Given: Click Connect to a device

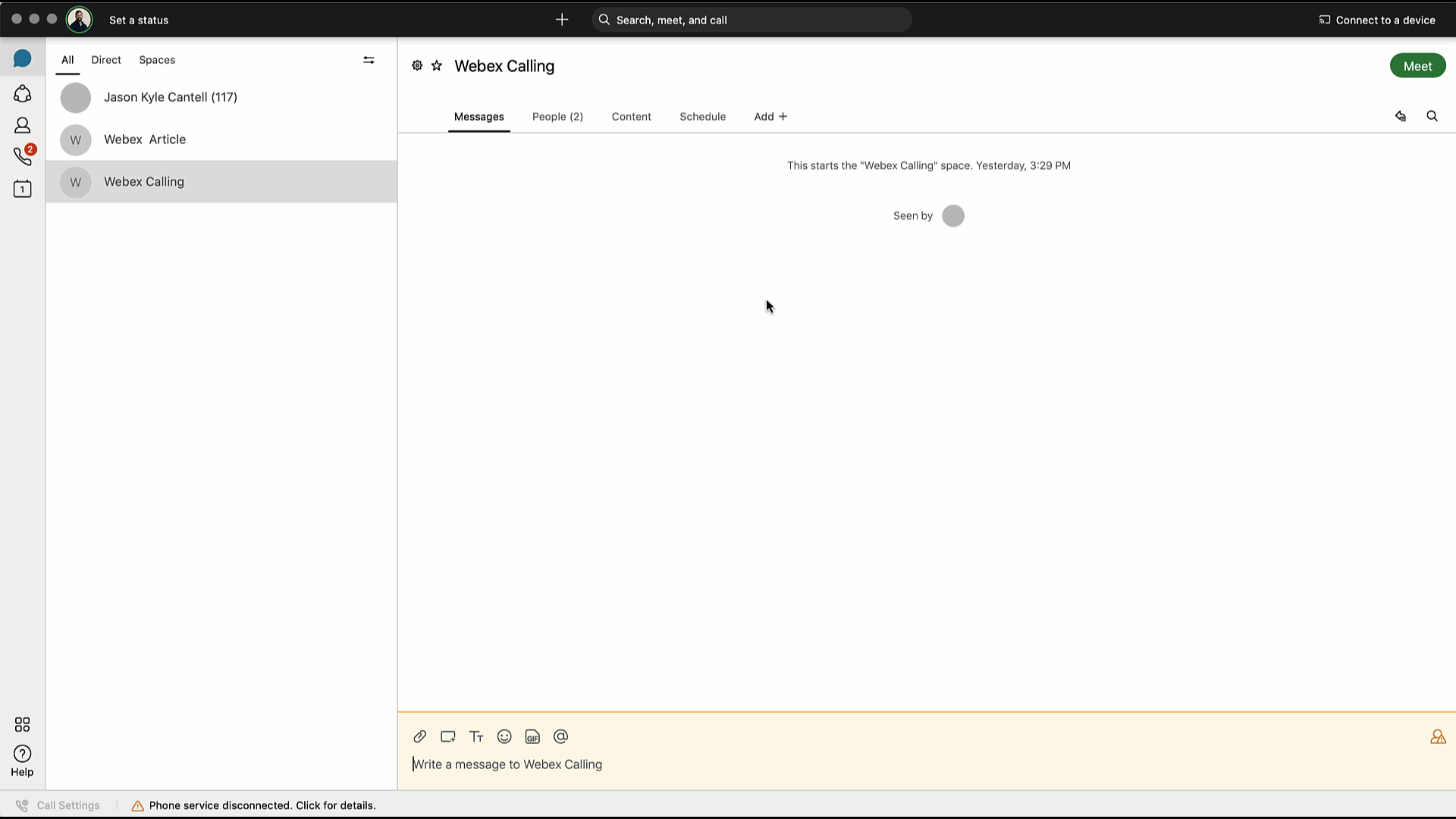Looking at the screenshot, I should (x=1385, y=20).
